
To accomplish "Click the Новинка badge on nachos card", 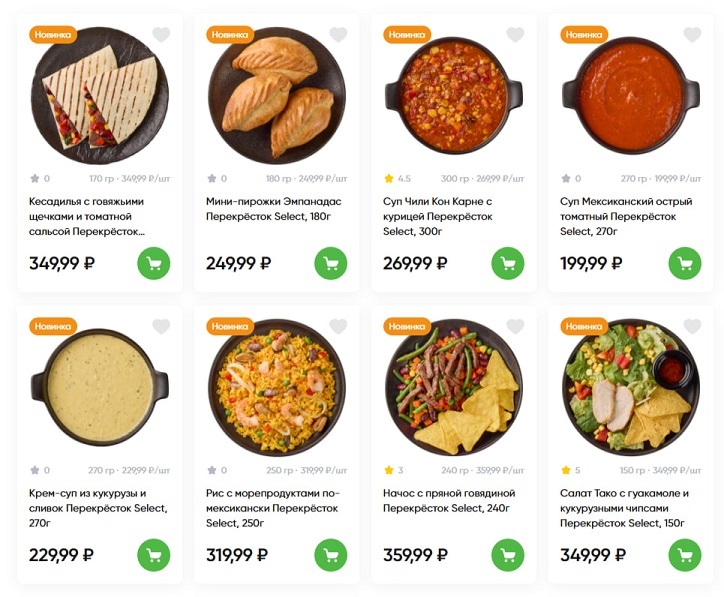I will point(407,326).
